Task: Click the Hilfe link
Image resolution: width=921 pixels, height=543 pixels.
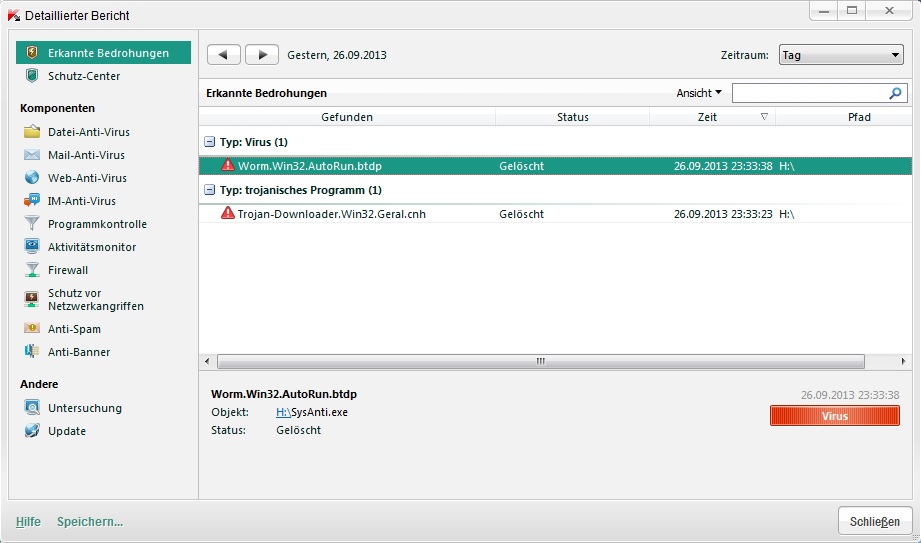Action: pyautogui.click(x=28, y=521)
